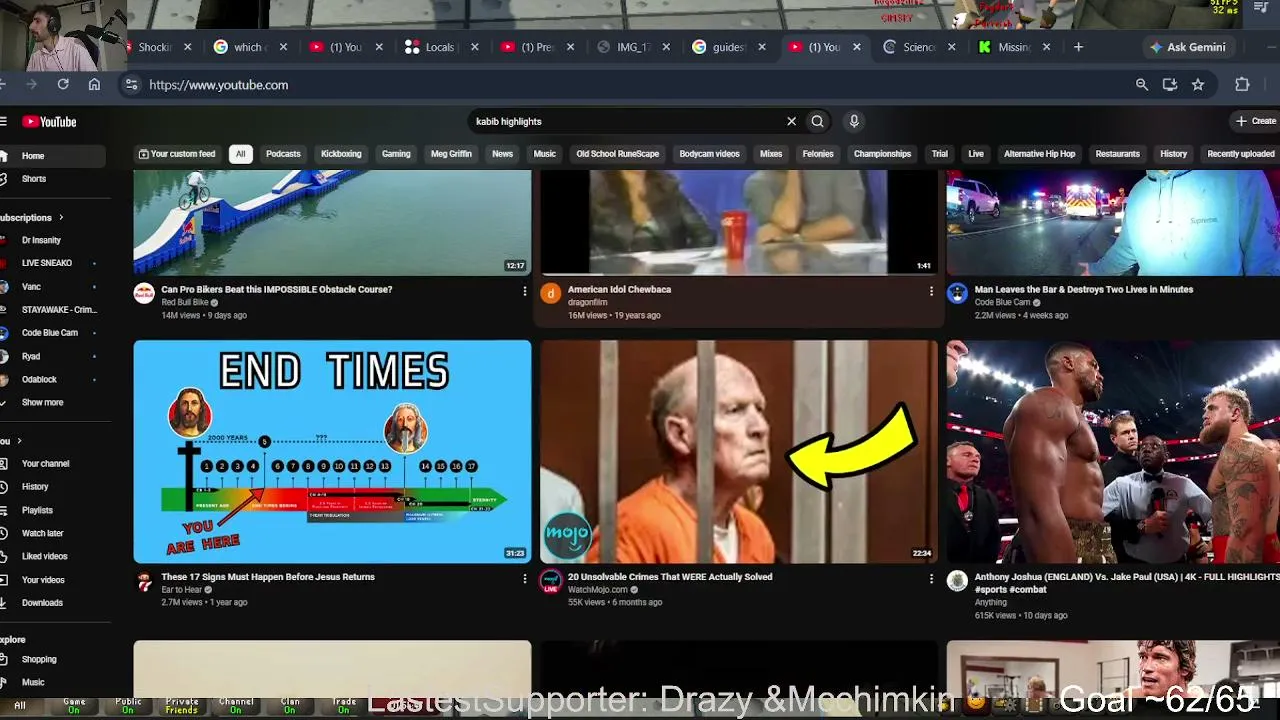Viewport: 1280px width, 720px height.
Task: Open the 'Anything' channel avatar
Action: pos(958,581)
